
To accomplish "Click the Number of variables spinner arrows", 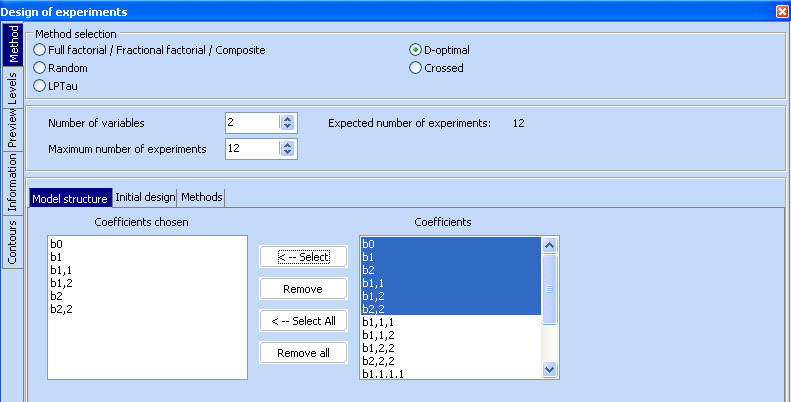I will coord(288,123).
